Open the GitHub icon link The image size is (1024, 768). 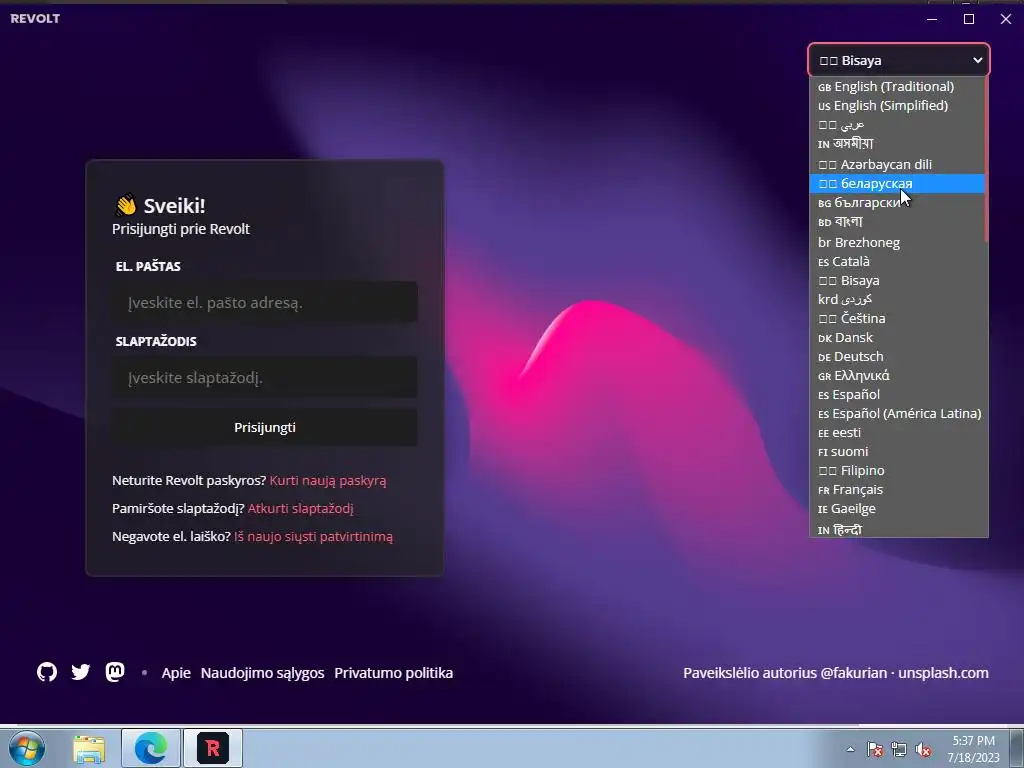tap(47, 672)
